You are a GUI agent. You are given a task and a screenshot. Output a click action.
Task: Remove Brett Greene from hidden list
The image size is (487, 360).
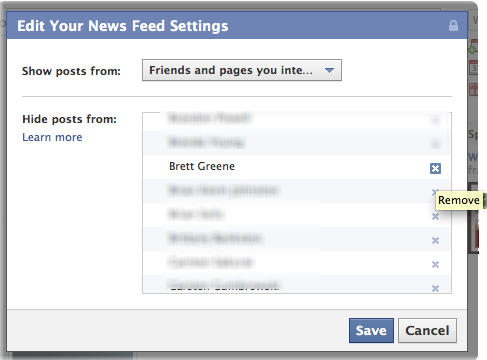click(435, 168)
